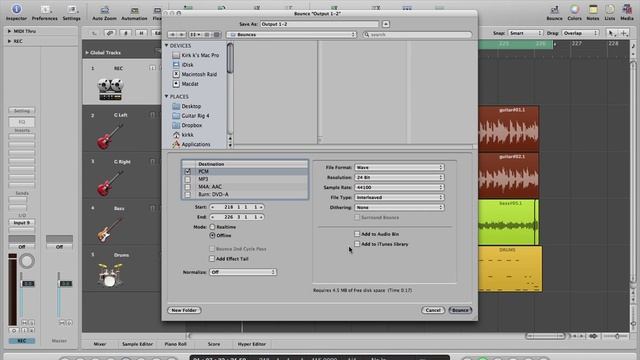Enable the MP3 destination checkbox

(188, 179)
